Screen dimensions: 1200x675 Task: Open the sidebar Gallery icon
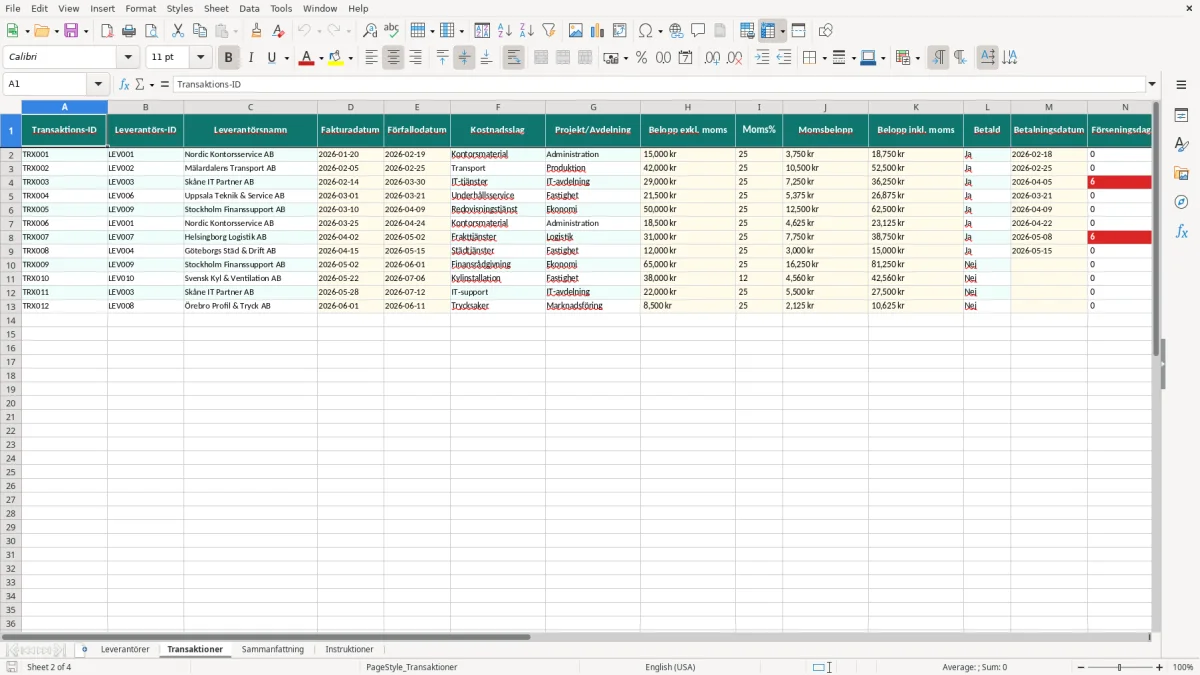(x=1181, y=174)
